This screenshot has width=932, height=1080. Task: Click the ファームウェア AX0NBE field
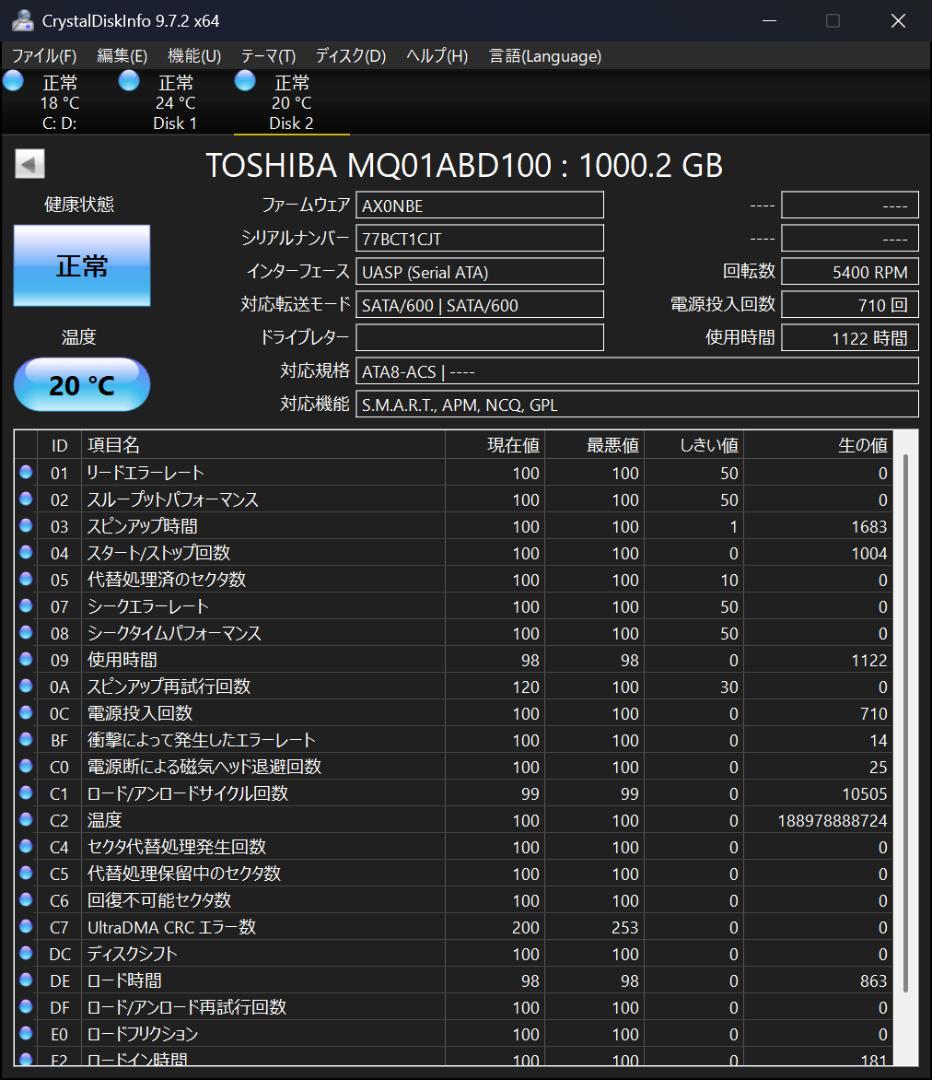coord(479,204)
